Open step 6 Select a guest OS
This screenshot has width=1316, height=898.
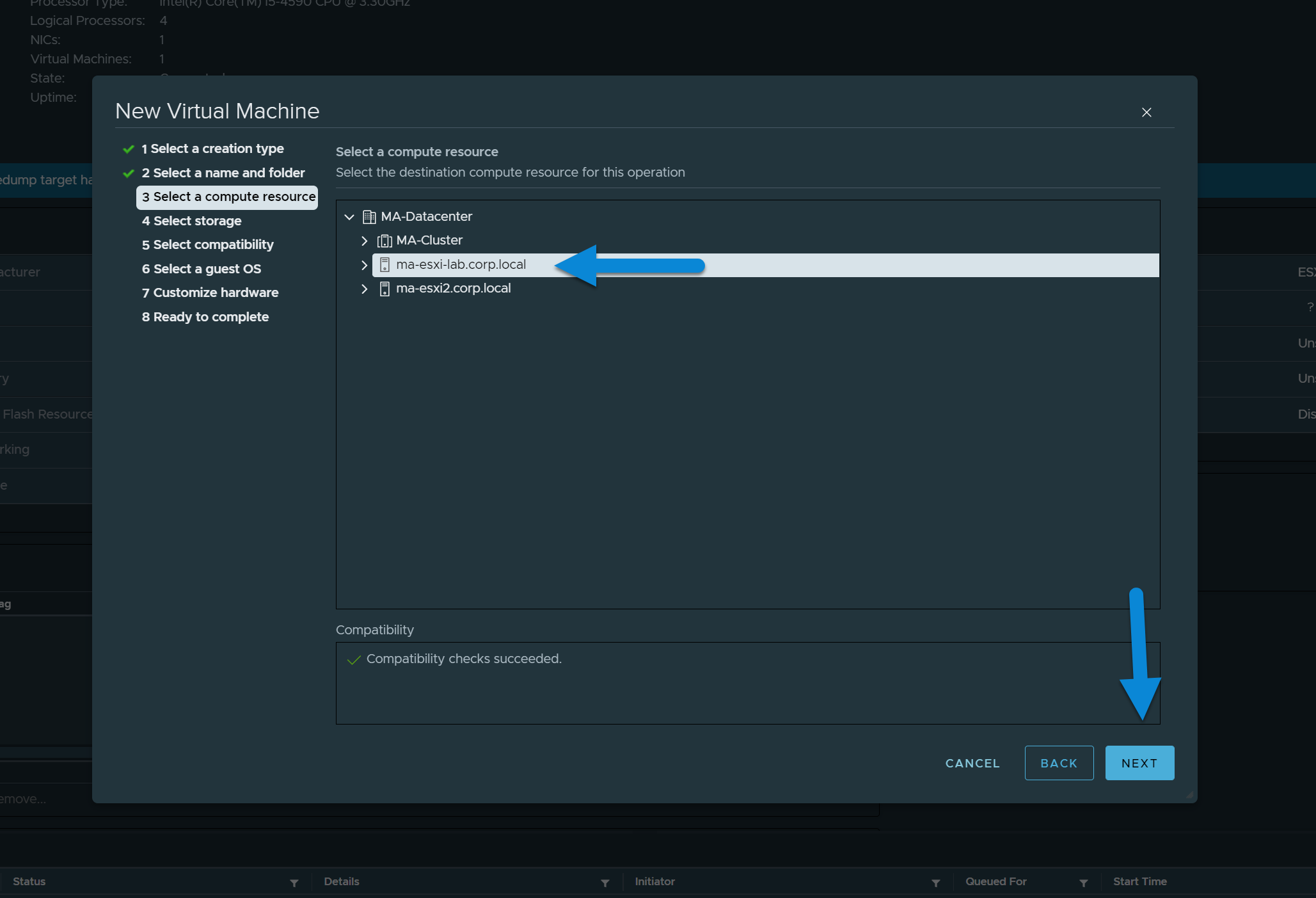point(201,269)
